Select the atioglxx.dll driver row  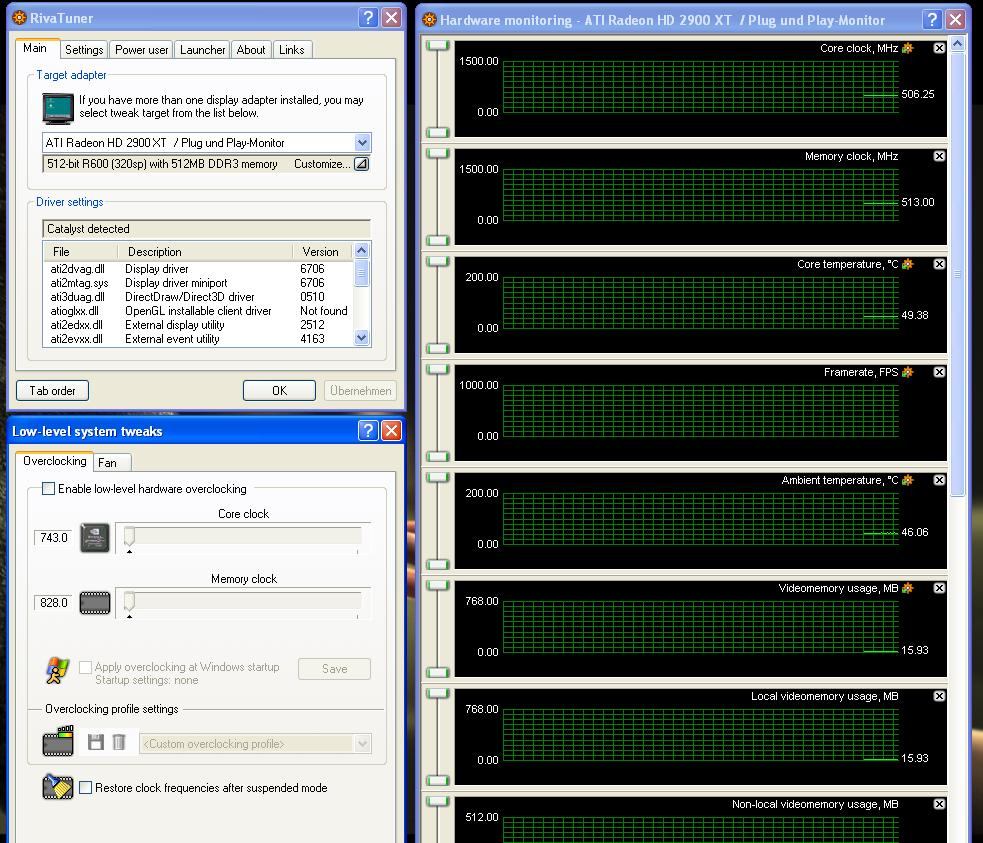coord(198,311)
